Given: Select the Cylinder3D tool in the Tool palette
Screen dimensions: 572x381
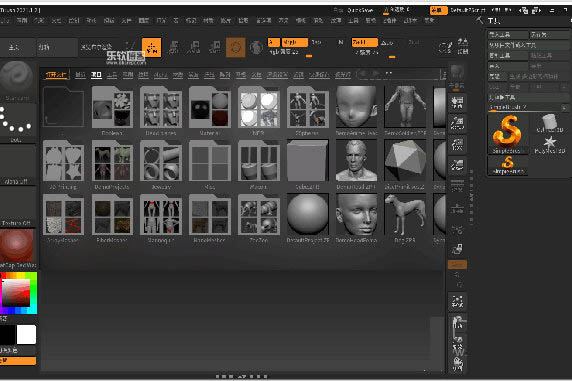Looking at the screenshot, I should [549, 123].
